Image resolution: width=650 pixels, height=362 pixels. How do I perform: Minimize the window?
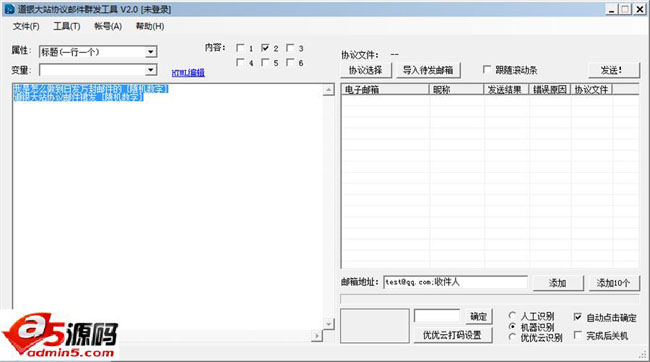pyautogui.click(x=611, y=9)
